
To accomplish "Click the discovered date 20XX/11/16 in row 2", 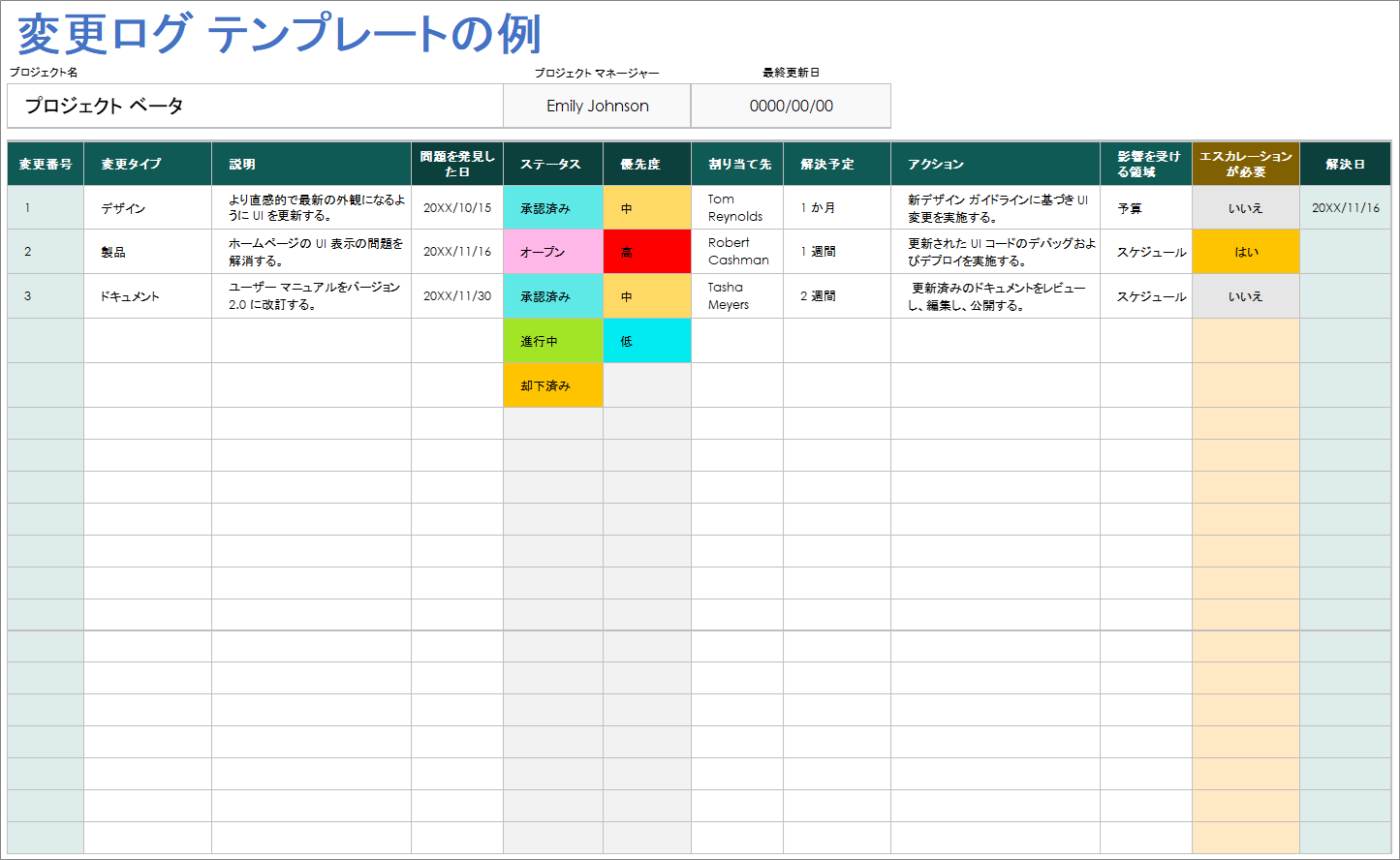I will [457, 252].
